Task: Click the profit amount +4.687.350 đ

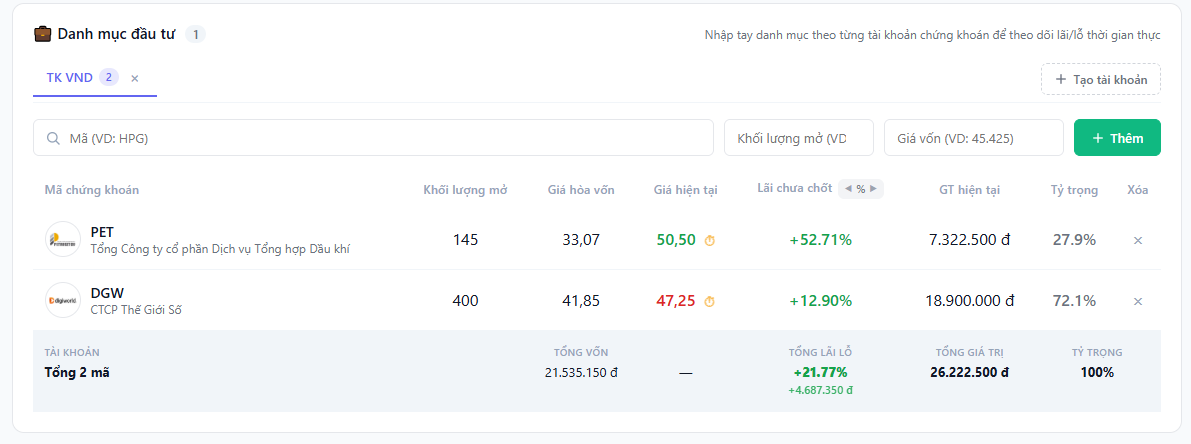Action: pyautogui.click(x=820, y=390)
